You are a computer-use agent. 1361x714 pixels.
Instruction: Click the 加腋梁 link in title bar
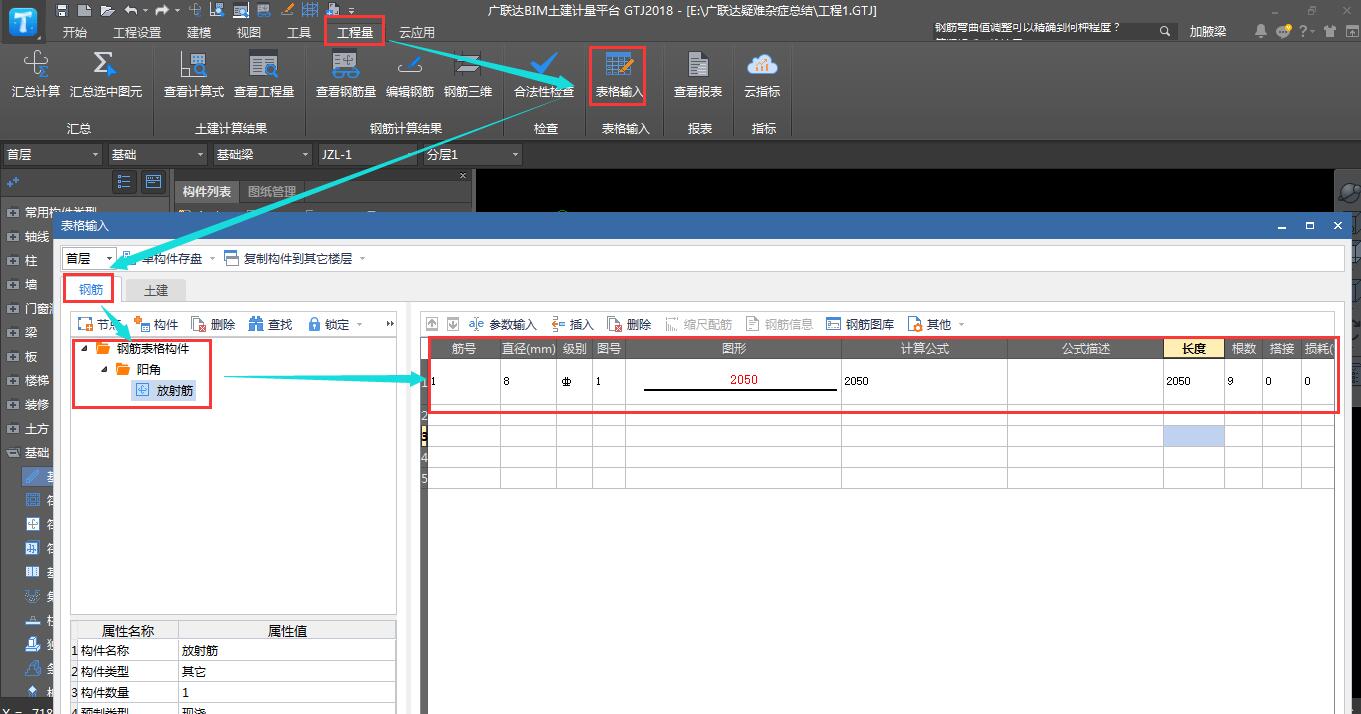tap(1208, 32)
